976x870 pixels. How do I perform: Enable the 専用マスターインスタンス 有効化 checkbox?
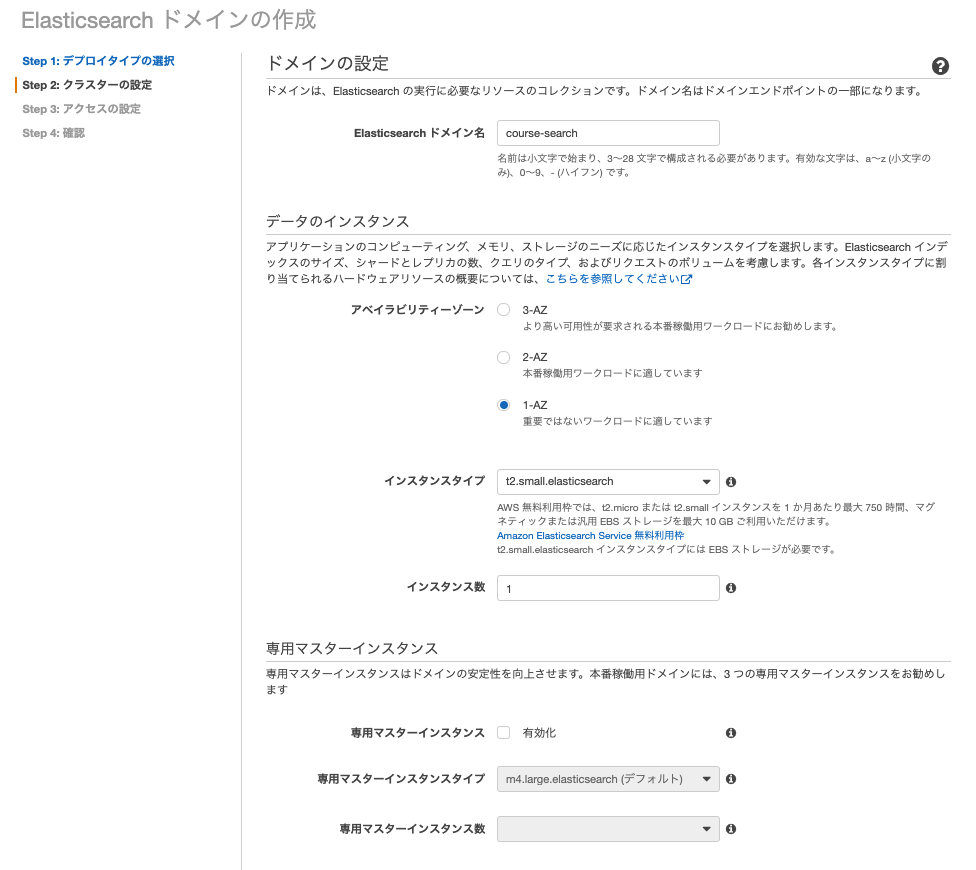pos(504,733)
